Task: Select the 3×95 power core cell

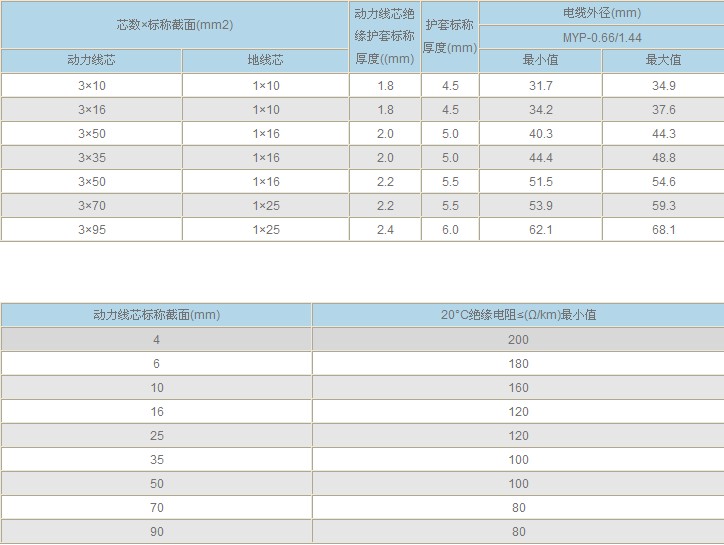Action: click(91, 230)
